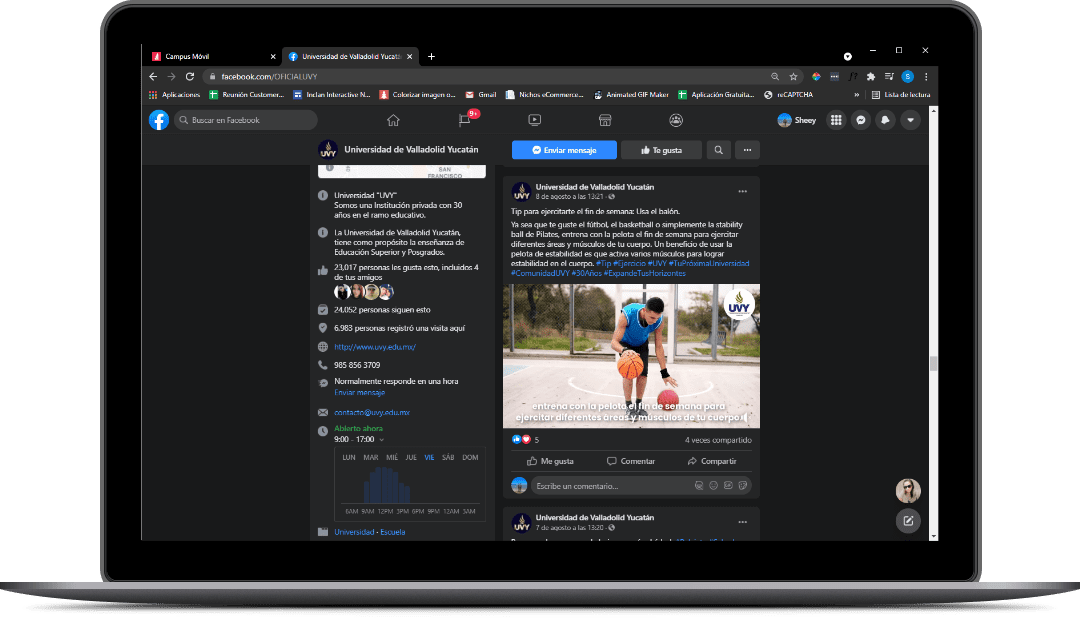Reload the page
Screen dimensions: 1080x618
pos(190,76)
